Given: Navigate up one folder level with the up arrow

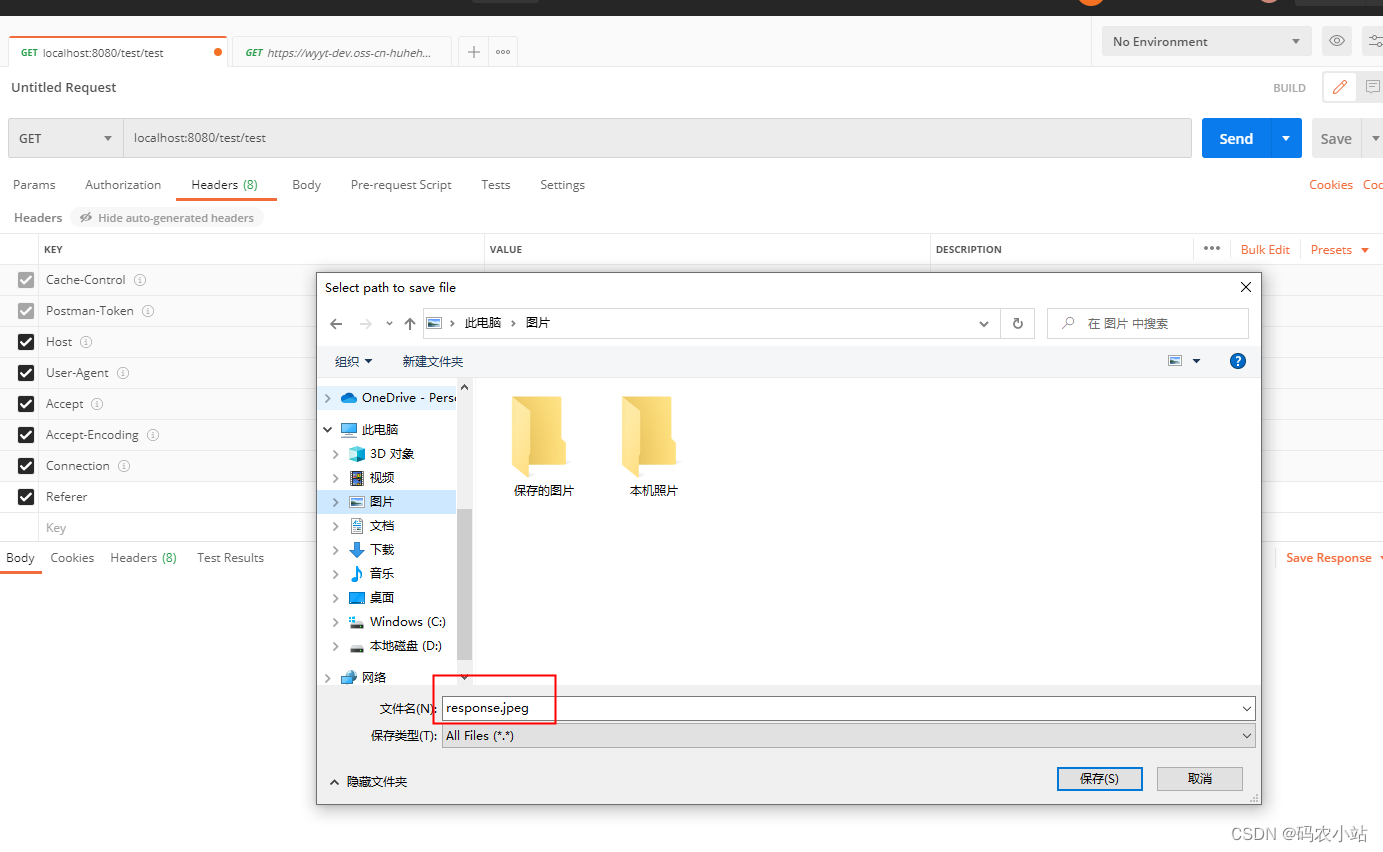Looking at the screenshot, I should [410, 323].
